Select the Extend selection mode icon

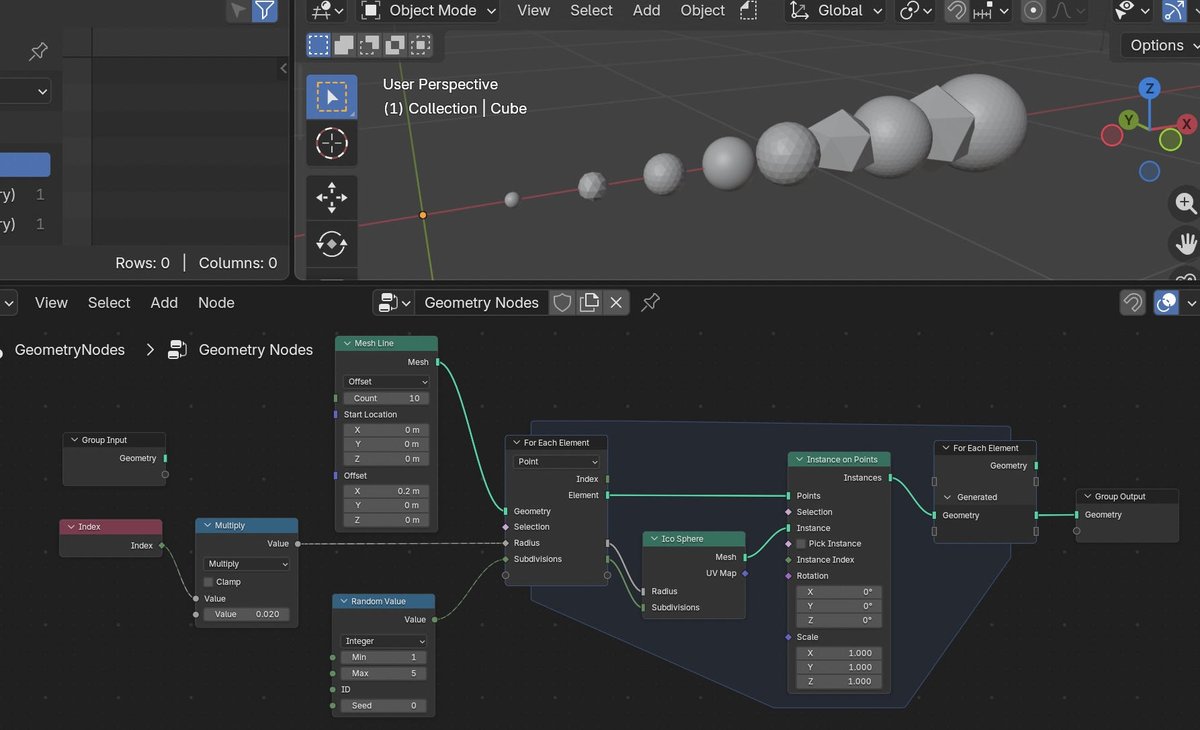[x=344, y=45]
